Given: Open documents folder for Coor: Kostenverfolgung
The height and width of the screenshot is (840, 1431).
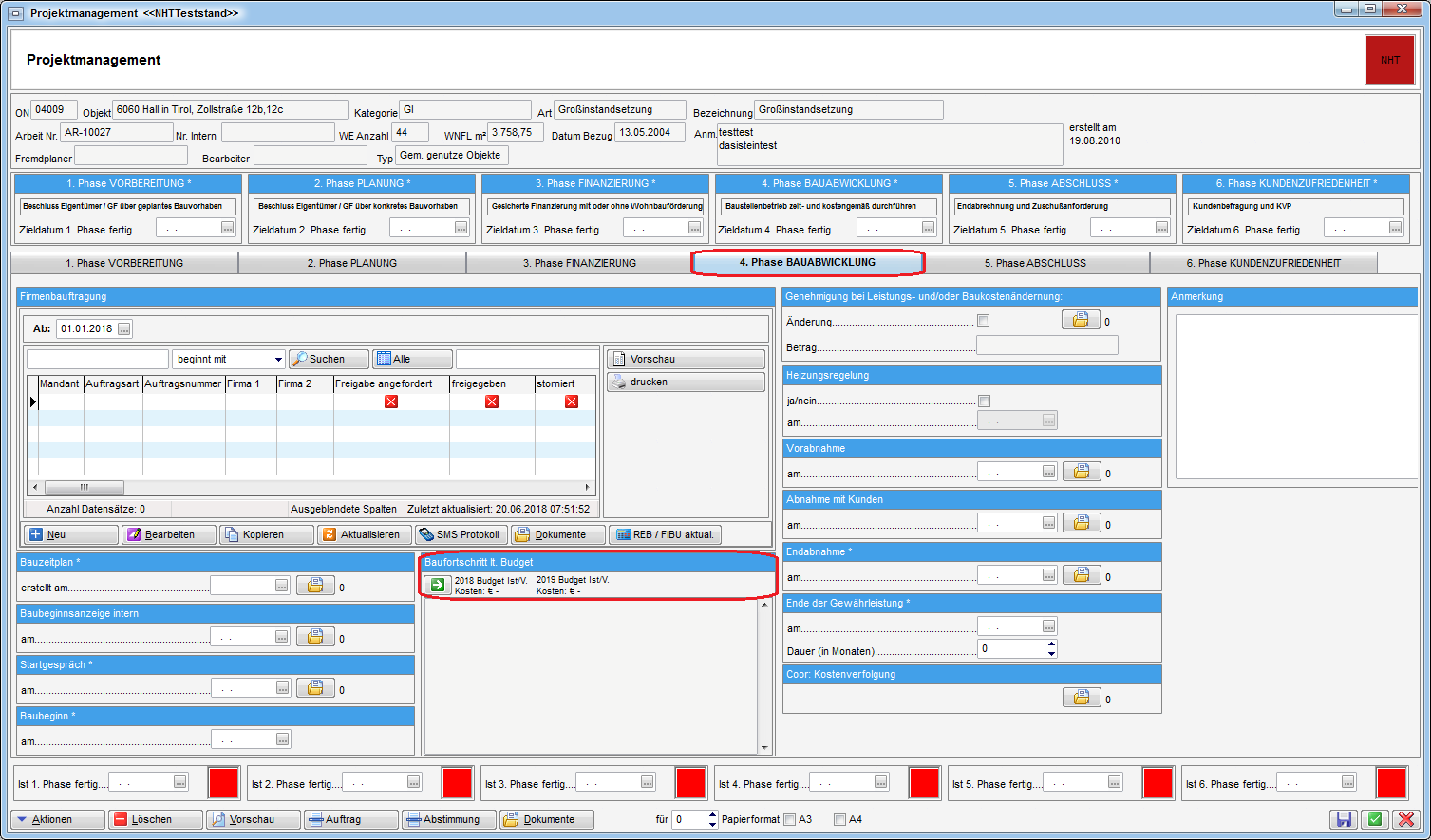Looking at the screenshot, I should [1081, 699].
